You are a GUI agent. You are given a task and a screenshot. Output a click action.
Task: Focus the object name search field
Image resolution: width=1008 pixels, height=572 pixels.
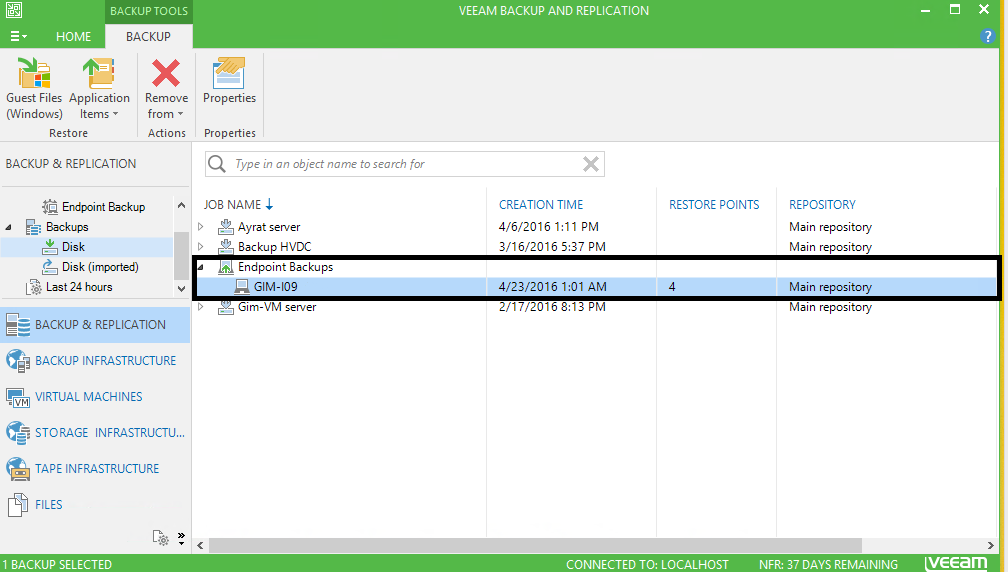point(404,164)
